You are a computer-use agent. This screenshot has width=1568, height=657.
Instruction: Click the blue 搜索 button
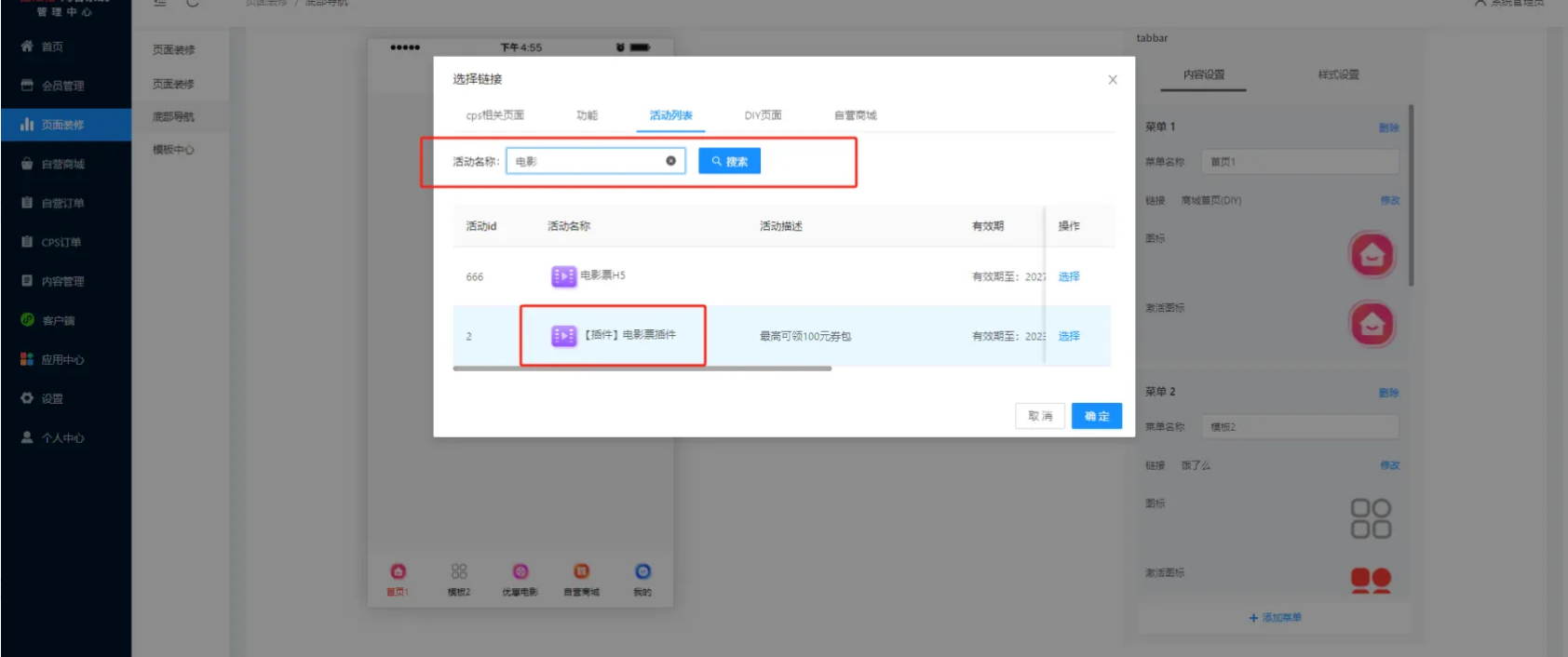click(729, 161)
